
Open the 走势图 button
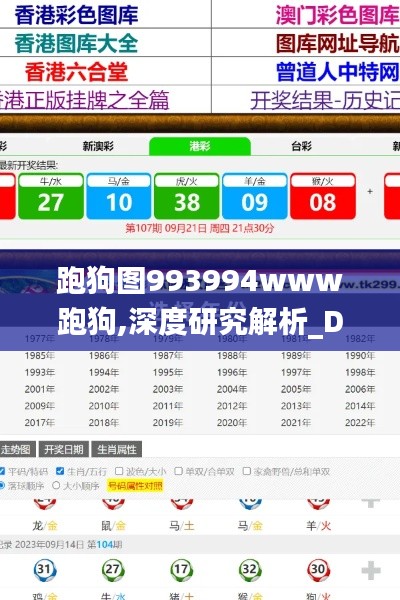17,449
